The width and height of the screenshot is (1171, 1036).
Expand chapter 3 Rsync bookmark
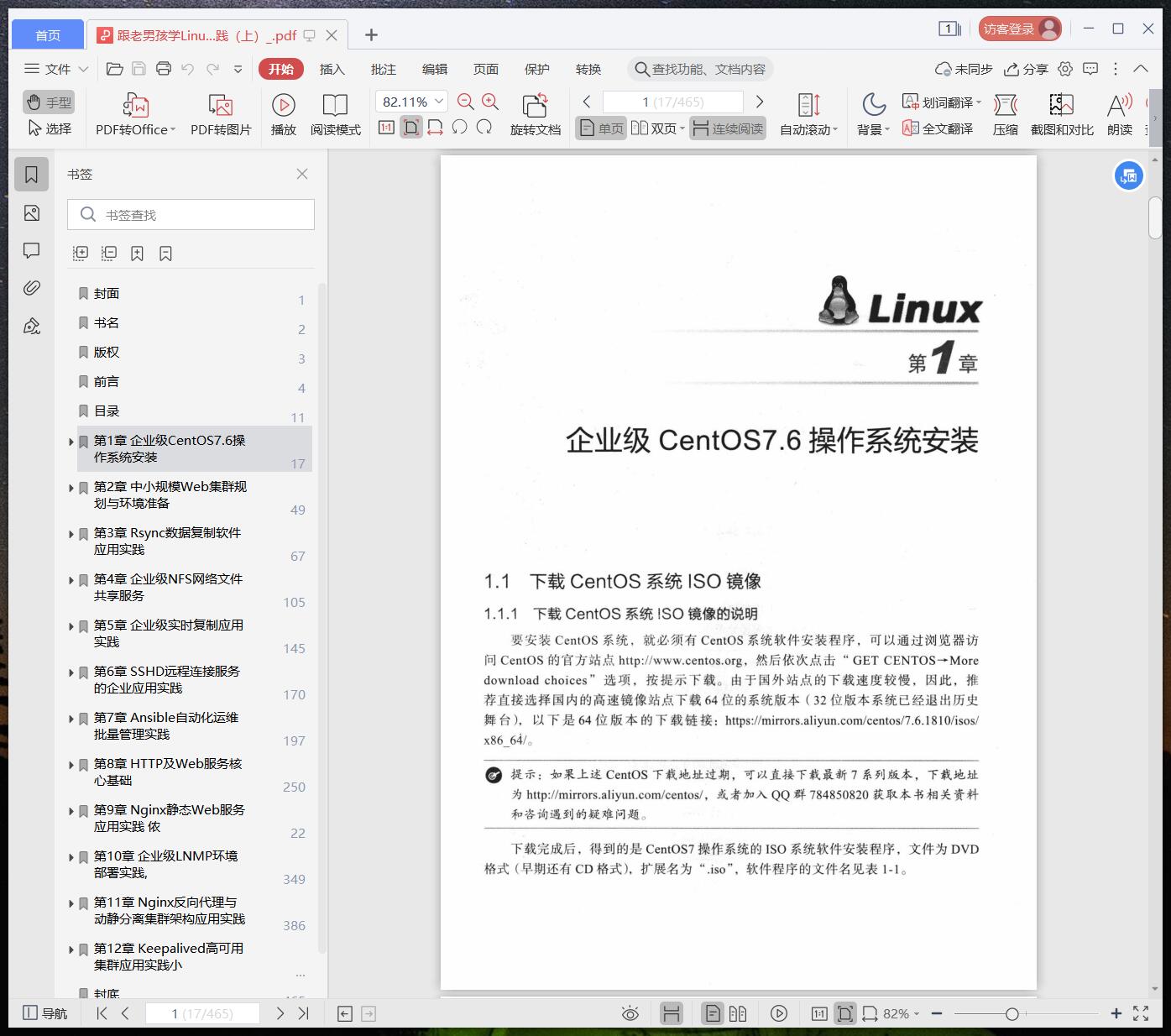click(71, 534)
